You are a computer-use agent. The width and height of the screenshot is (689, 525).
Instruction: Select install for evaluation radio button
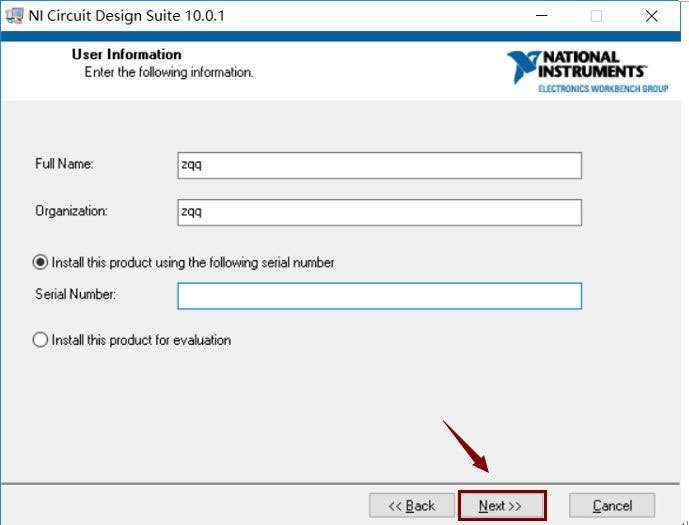40,340
